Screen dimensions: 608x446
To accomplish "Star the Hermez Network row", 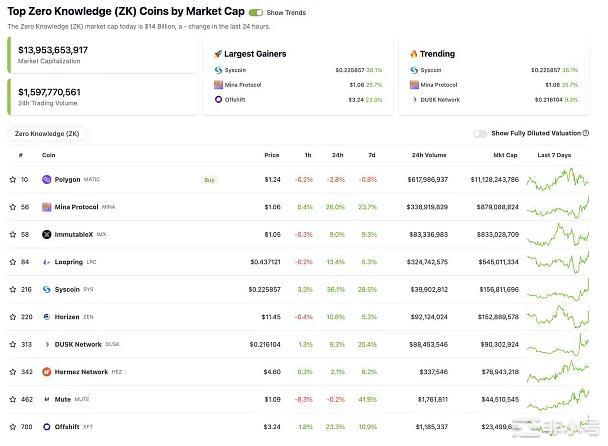I will coord(13,372).
